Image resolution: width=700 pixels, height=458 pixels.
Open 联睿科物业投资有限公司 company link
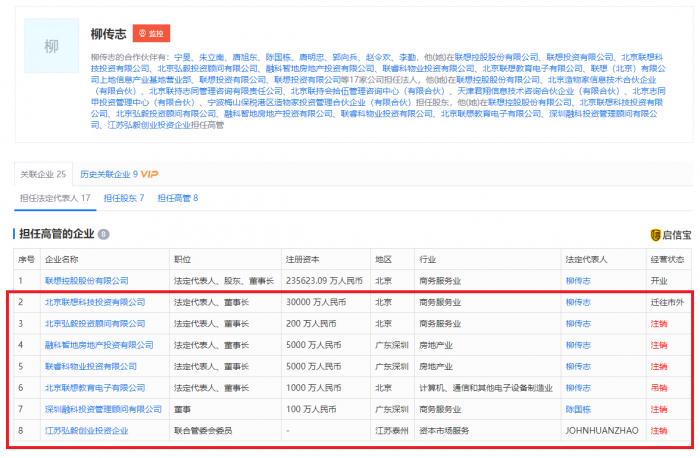[90, 367]
